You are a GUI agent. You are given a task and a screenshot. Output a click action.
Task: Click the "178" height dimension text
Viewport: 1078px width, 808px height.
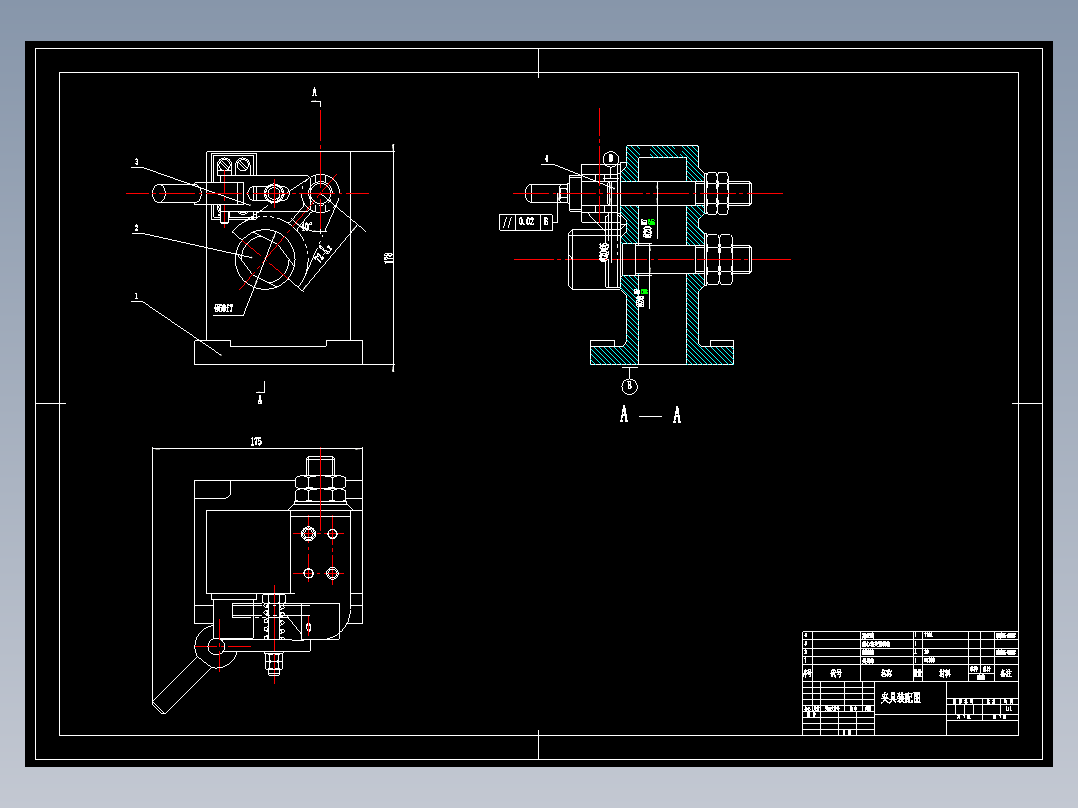click(x=388, y=259)
